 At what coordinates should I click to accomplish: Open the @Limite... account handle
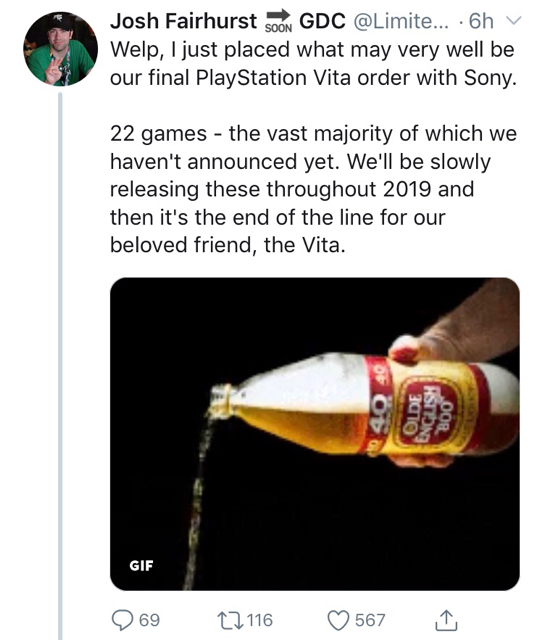coord(400,21)
